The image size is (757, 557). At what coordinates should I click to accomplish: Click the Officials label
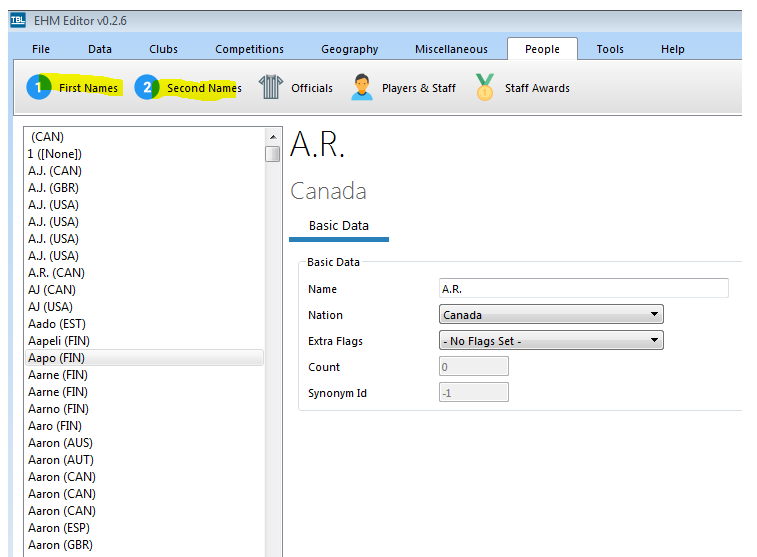(x=312, y=88)
